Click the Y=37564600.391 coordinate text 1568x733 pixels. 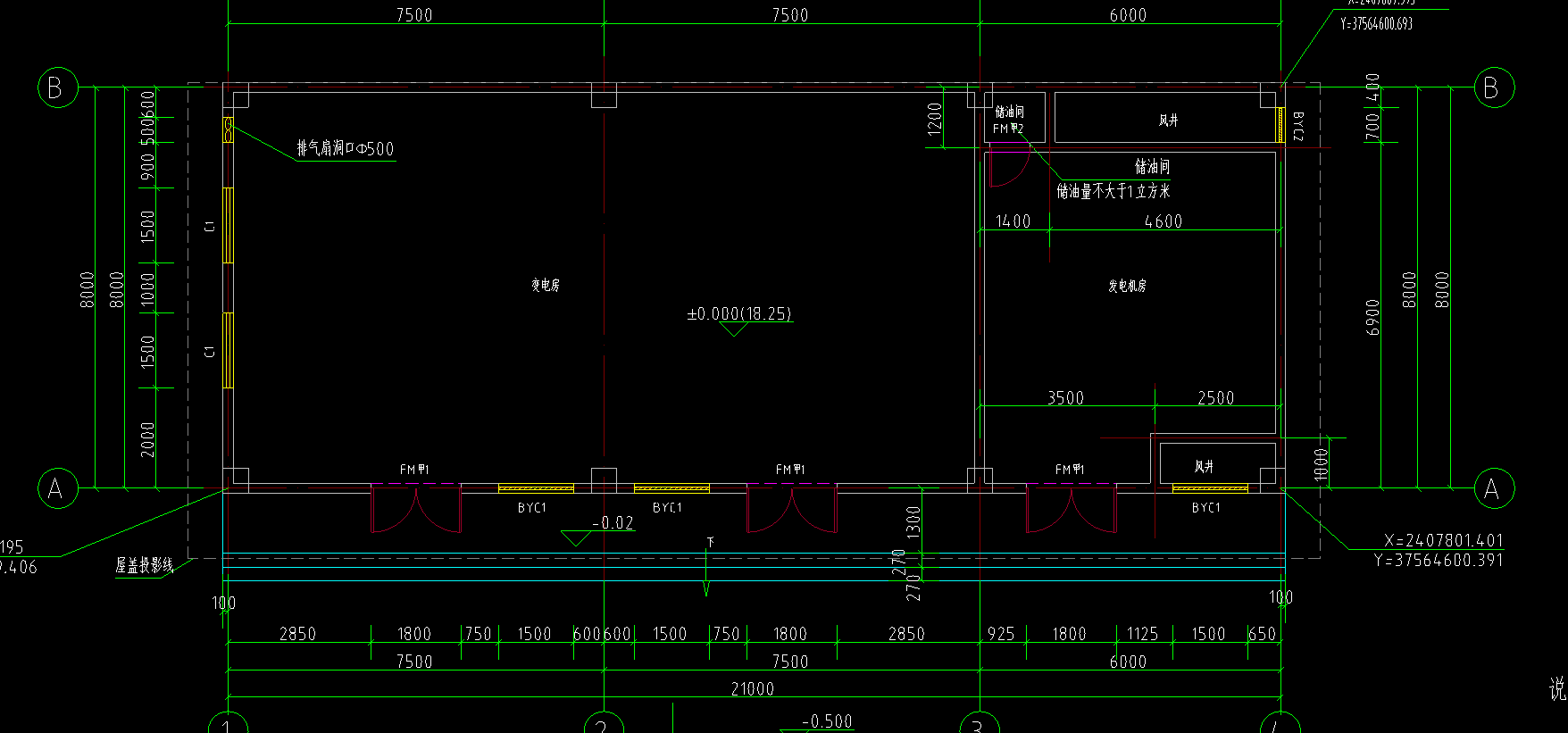point(1439,560)
